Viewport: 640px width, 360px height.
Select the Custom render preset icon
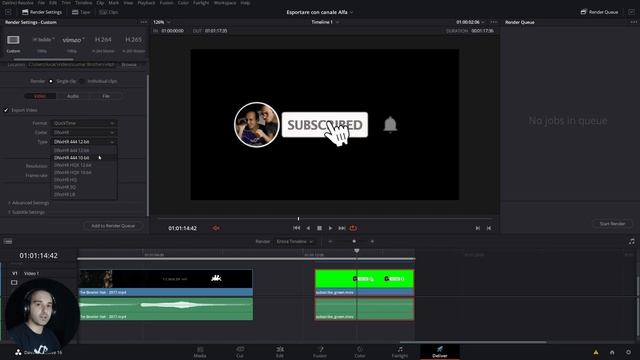pos(13,40)
